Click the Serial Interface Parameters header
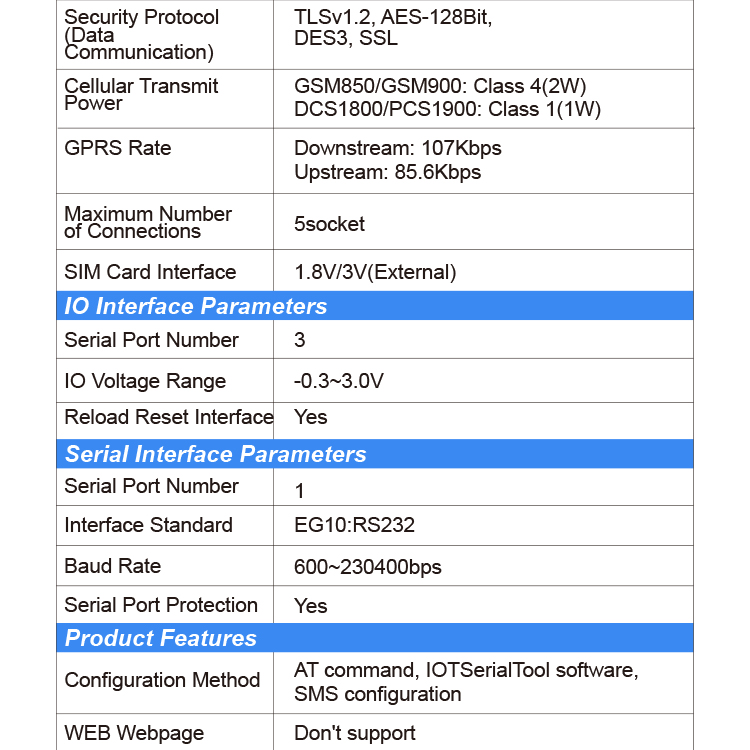 (375, 453)
